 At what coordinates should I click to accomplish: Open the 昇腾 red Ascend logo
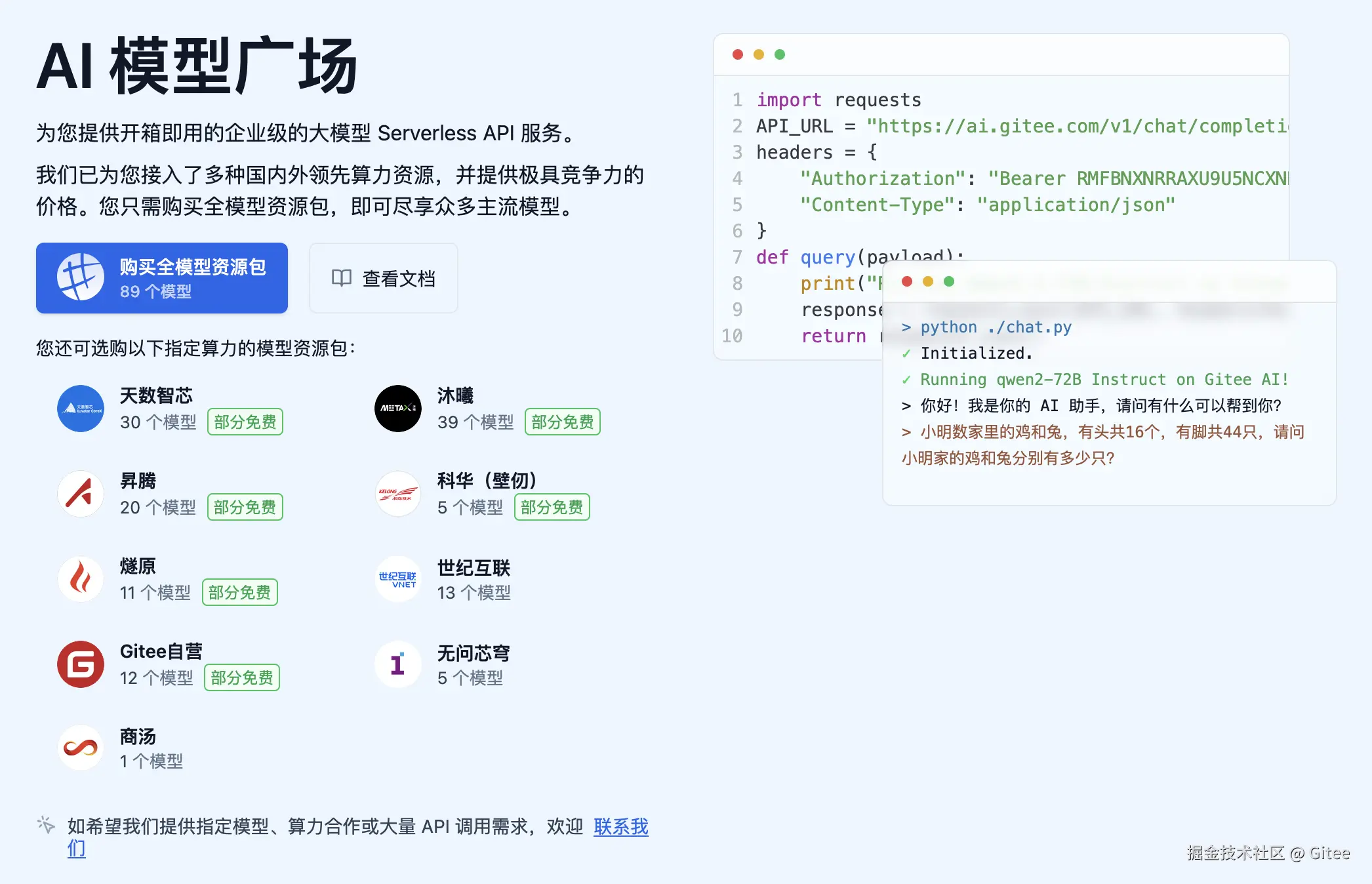(x=80, y=494)
